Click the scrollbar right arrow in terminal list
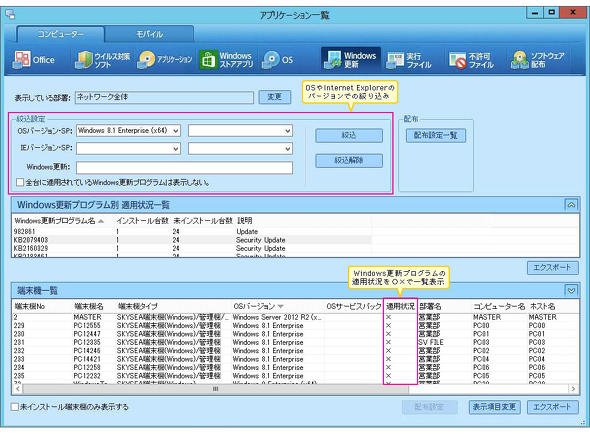The width and height of the screenshot is (590, 434). pos(573,389)
